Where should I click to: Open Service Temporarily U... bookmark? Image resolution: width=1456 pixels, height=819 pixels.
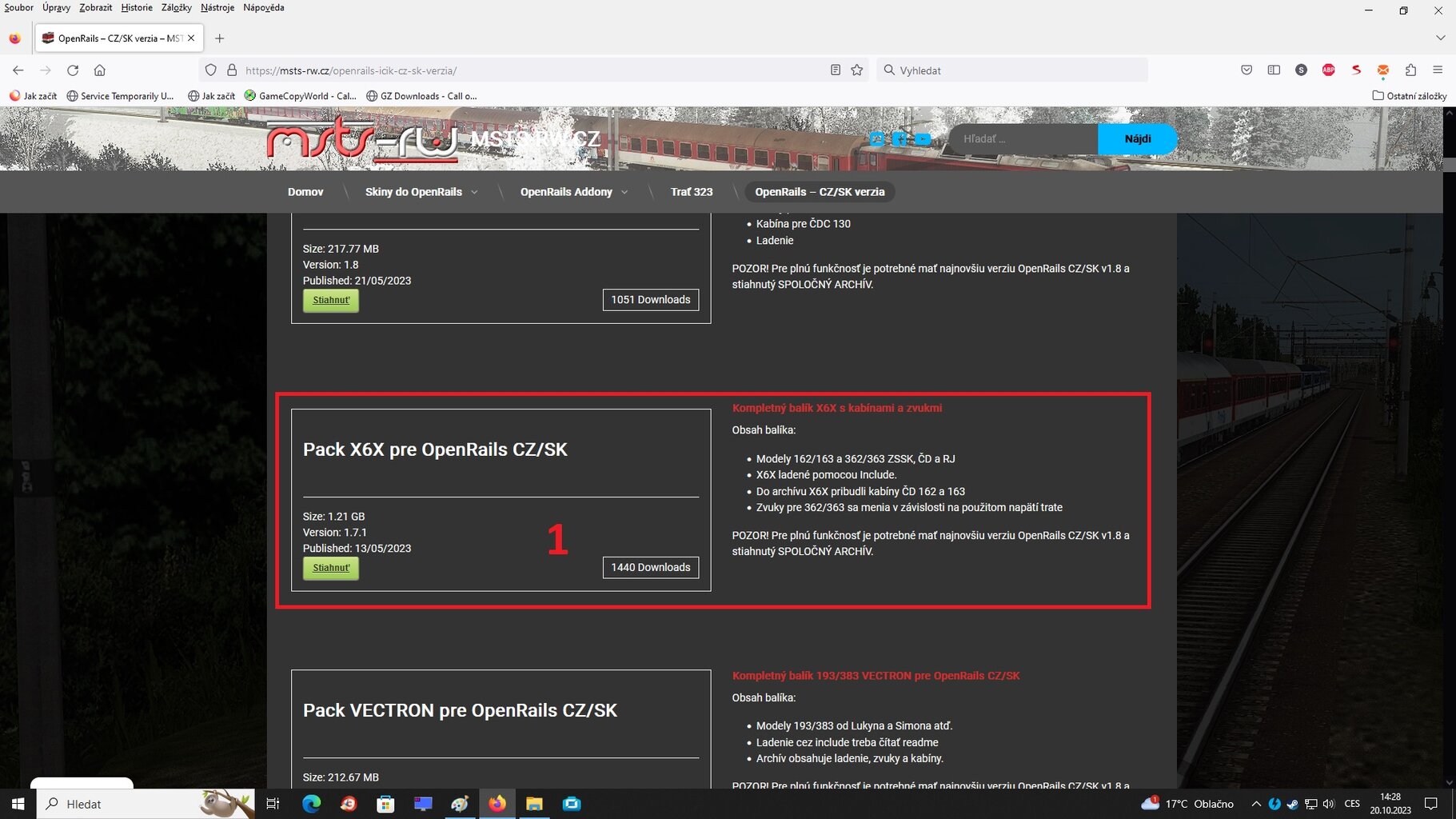(x=121, y=96)
